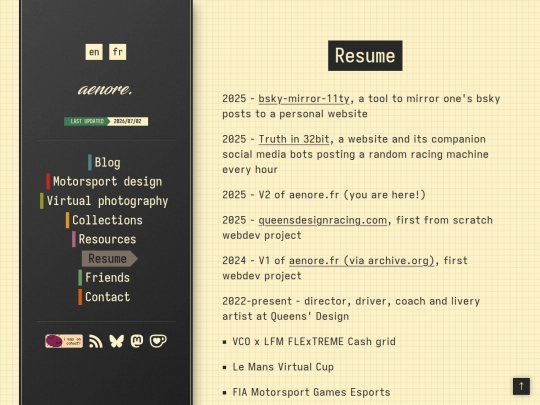Viewport: 540px width, 405px height.
Task: Click the aenore. site logo
Action: [105, 90]
